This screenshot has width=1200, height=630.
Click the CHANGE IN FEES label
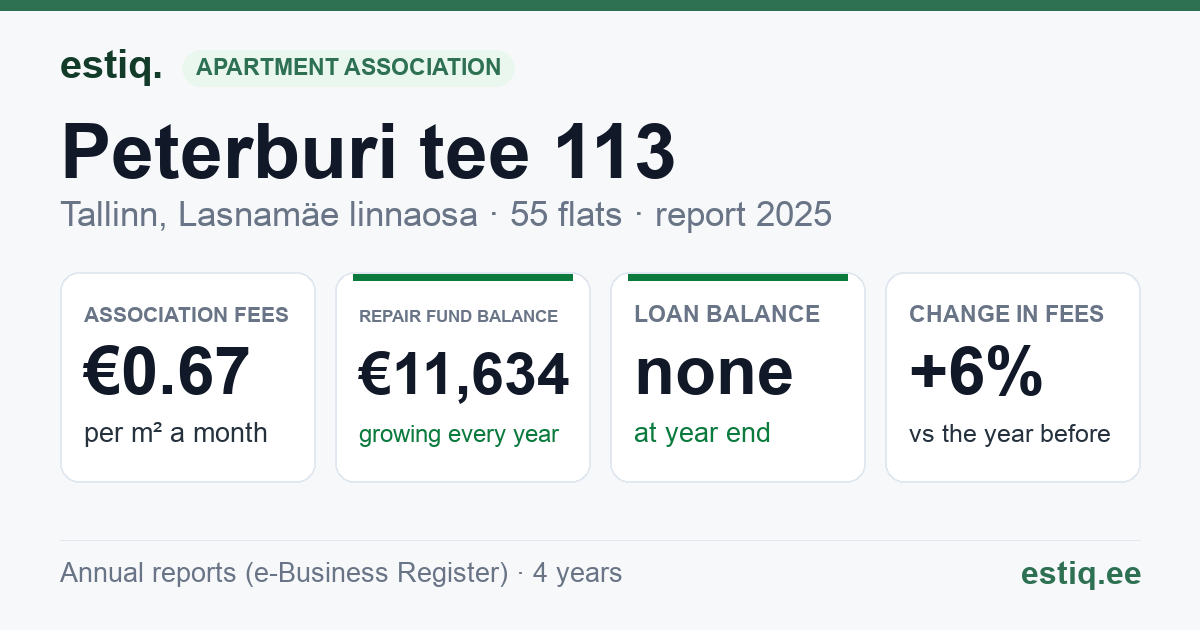click(x=1006, y=314)
